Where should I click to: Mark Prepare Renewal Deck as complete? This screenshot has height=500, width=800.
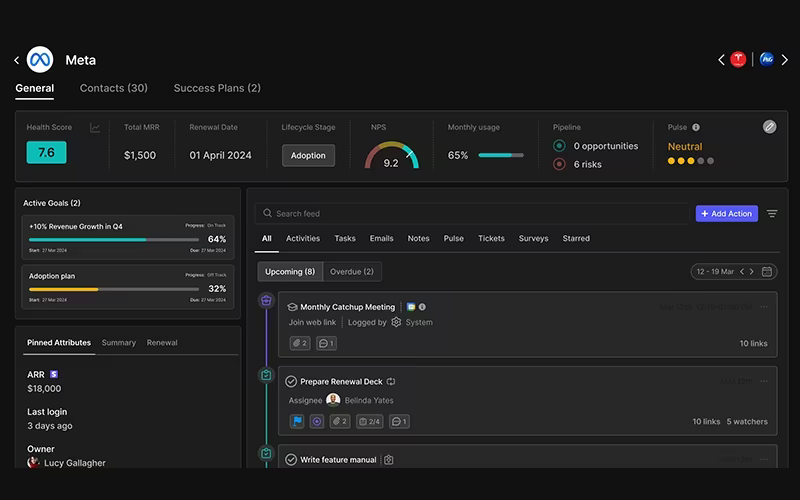291,382
